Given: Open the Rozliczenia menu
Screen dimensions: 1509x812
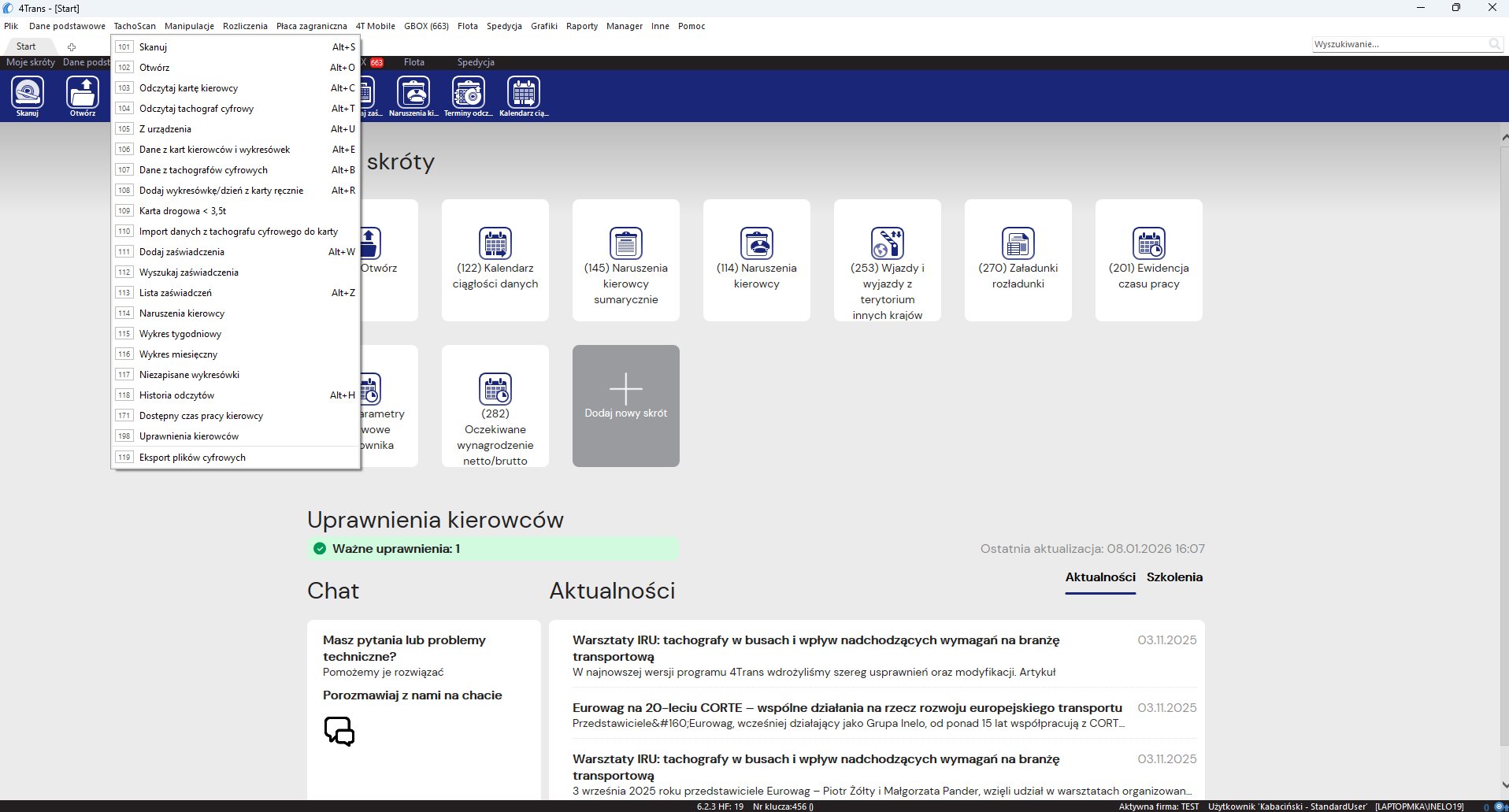Looking at the screenshot, I should 245,26.
